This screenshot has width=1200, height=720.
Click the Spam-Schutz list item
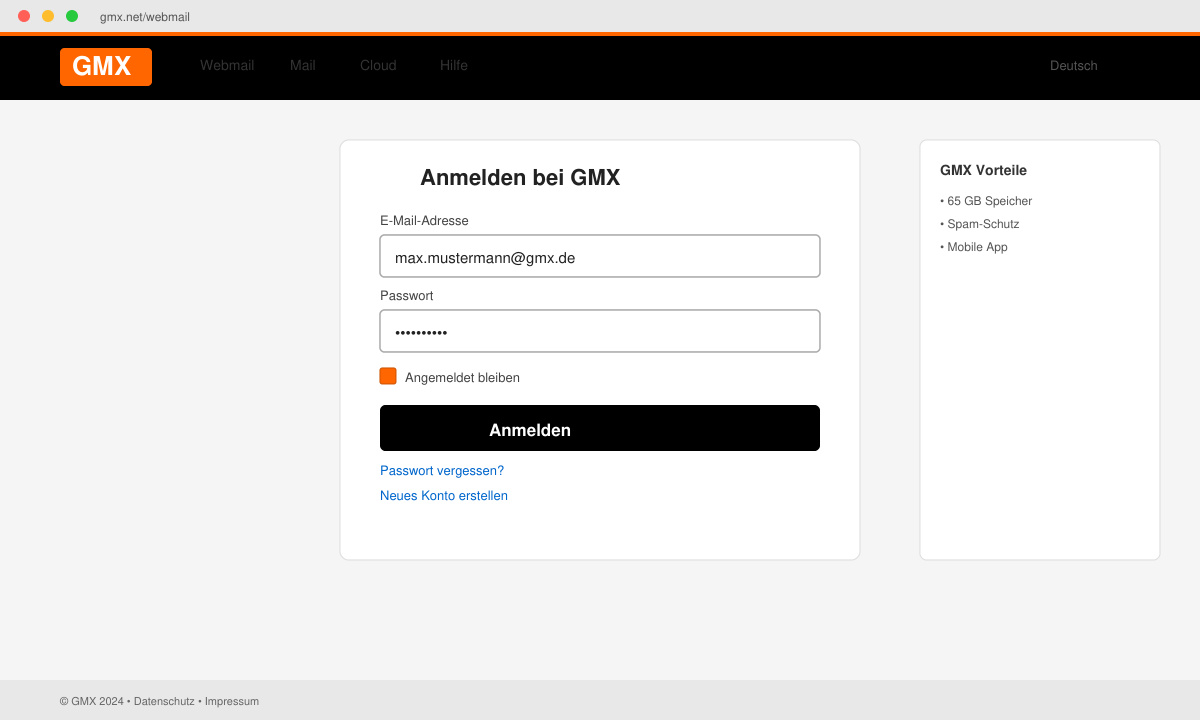[x=980, y=224]
